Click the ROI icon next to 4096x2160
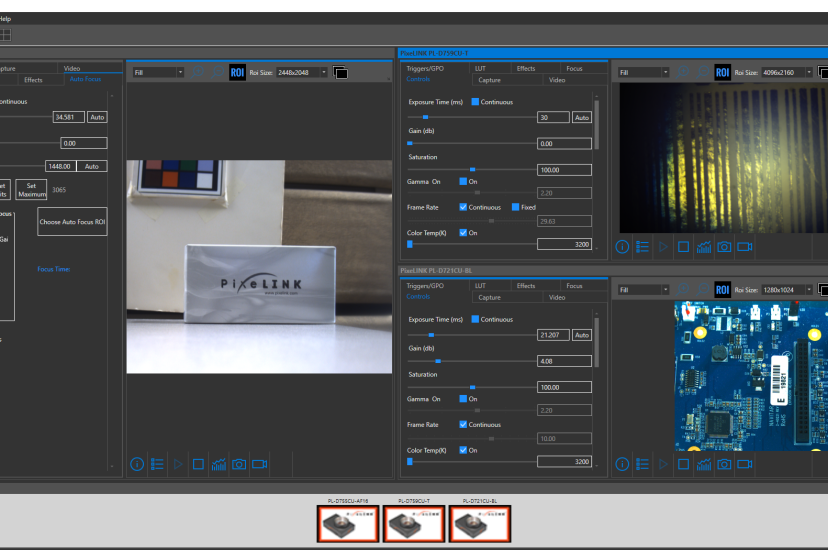 click(x=722, y=72)
